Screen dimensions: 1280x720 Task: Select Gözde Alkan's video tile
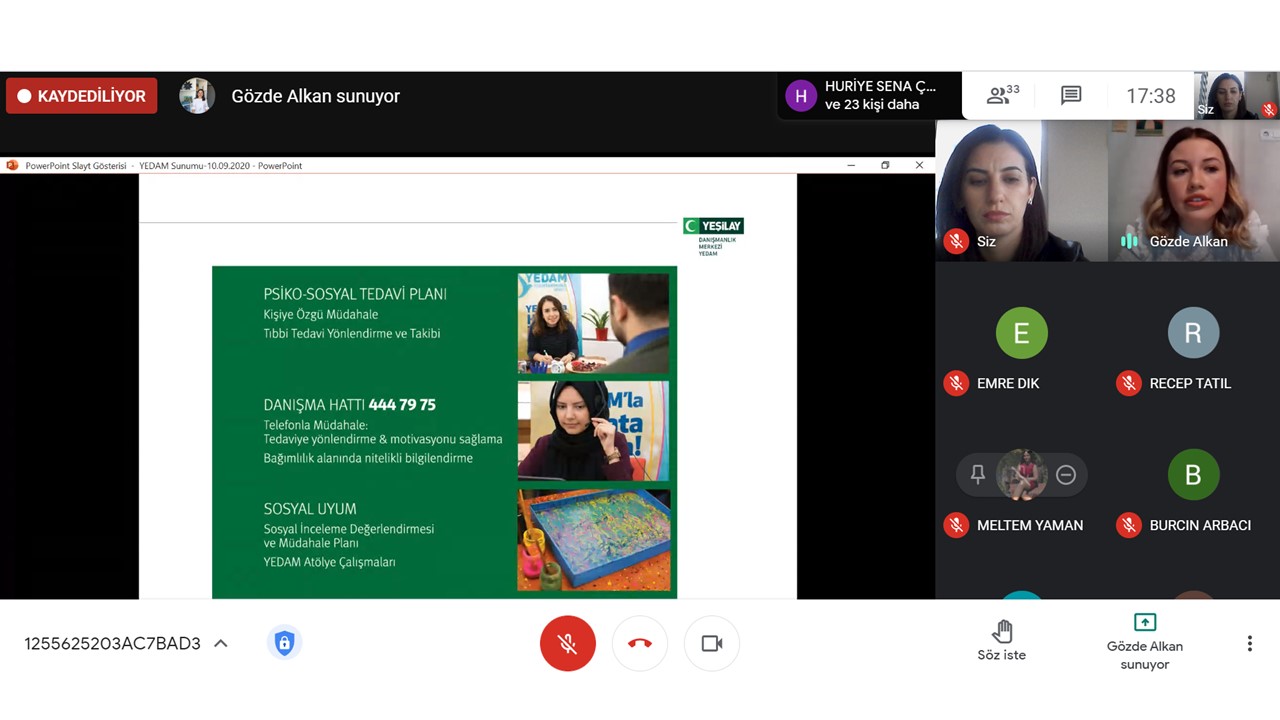tap(1192, 190)
